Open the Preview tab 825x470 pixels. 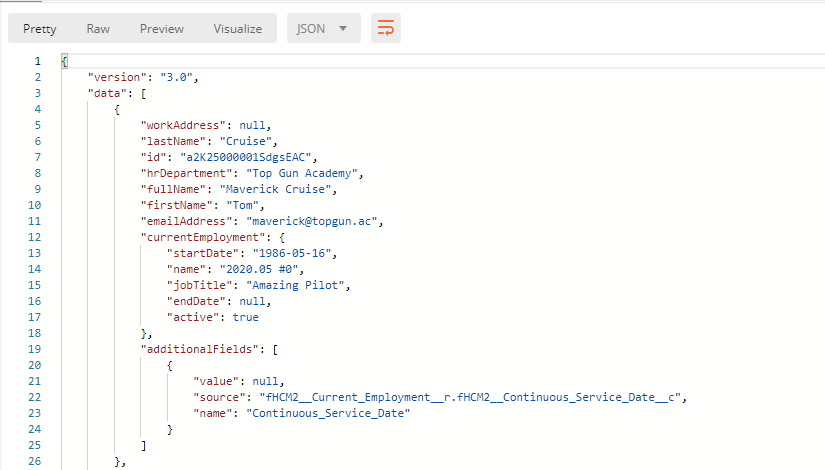tap(162, 29)
